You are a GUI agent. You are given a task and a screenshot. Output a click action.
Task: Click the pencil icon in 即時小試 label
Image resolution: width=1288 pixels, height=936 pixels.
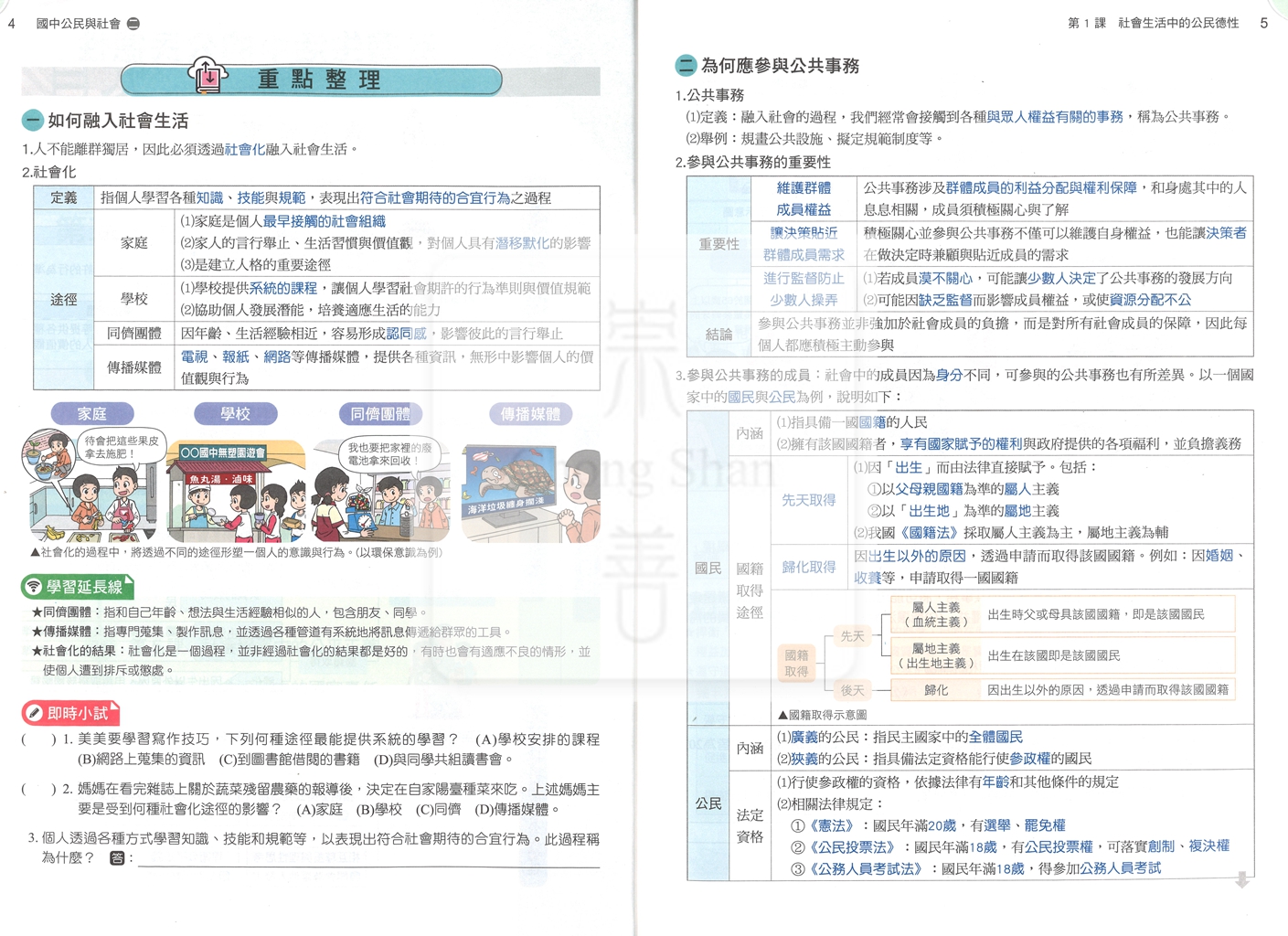pos(35,713)
